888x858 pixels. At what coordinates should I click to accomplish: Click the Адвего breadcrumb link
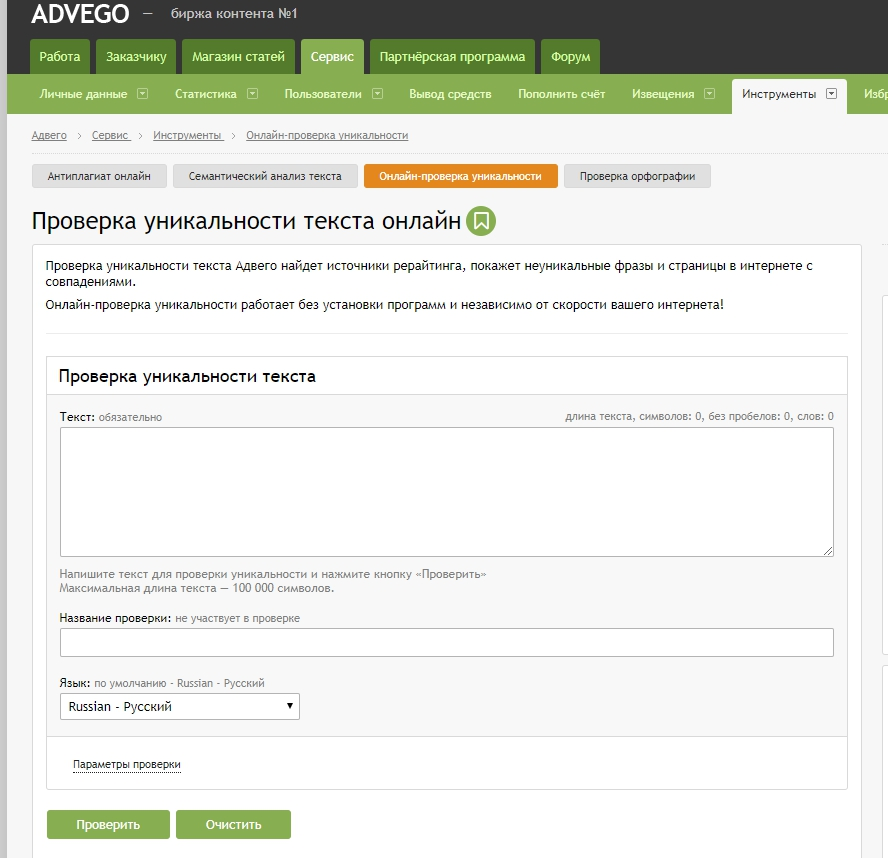[x=49, y=135]
